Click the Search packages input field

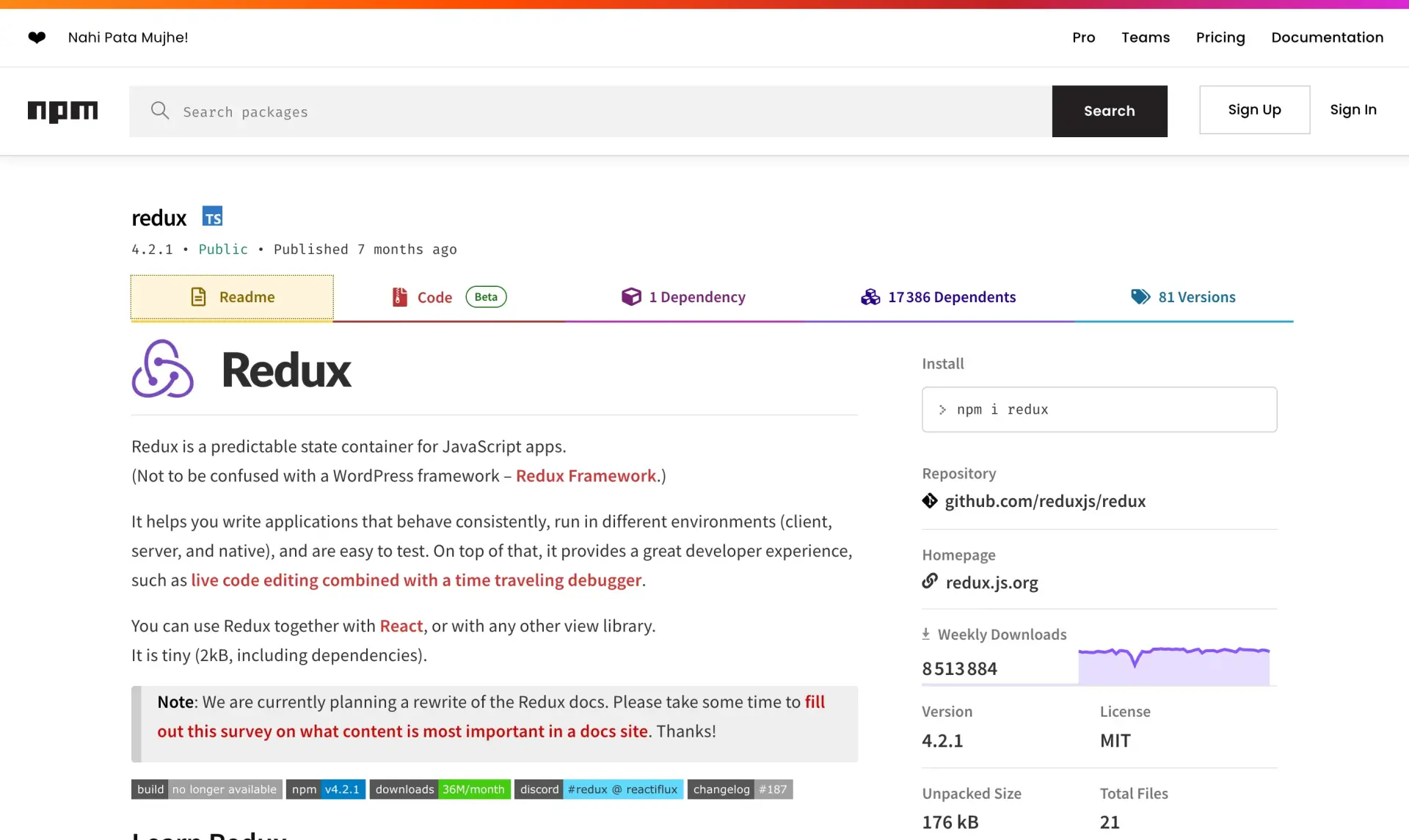(514, 111)
